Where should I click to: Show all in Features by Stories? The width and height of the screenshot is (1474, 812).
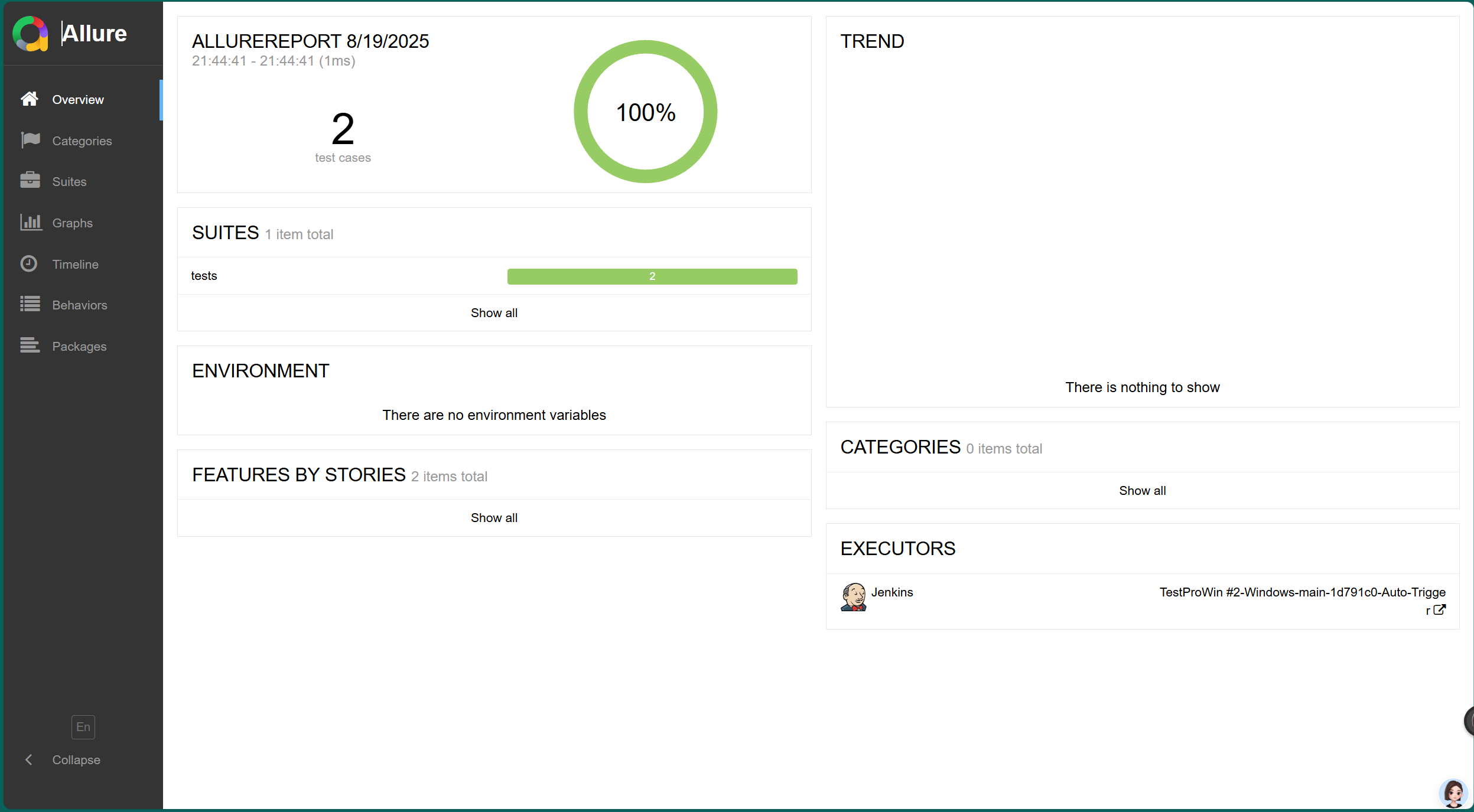click(494, 518)
